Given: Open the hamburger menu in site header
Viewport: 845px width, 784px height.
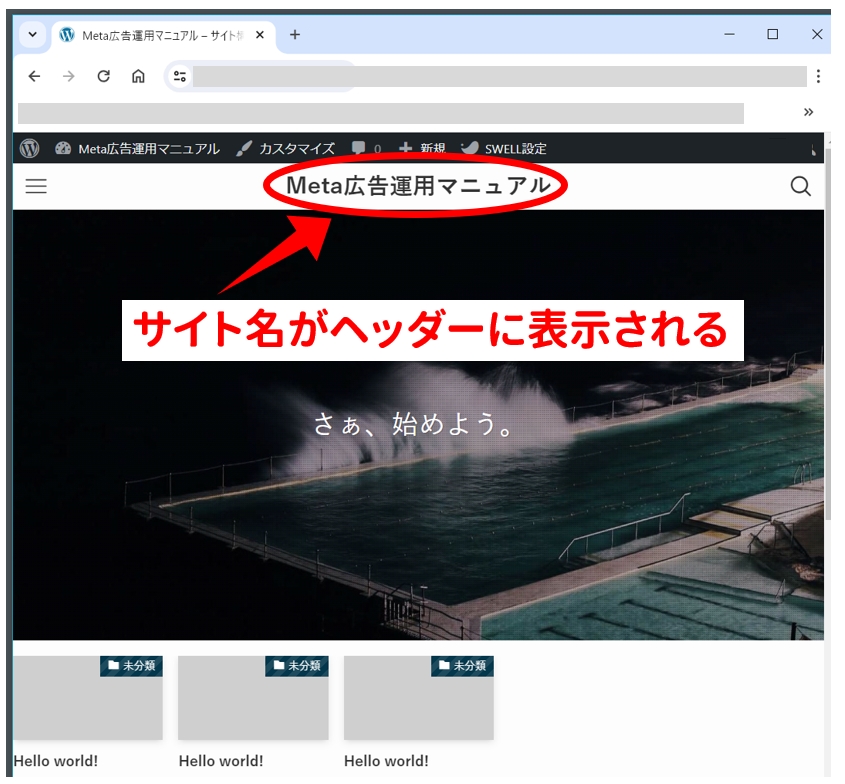Looking at the screenshot, I should coord(36,186).
